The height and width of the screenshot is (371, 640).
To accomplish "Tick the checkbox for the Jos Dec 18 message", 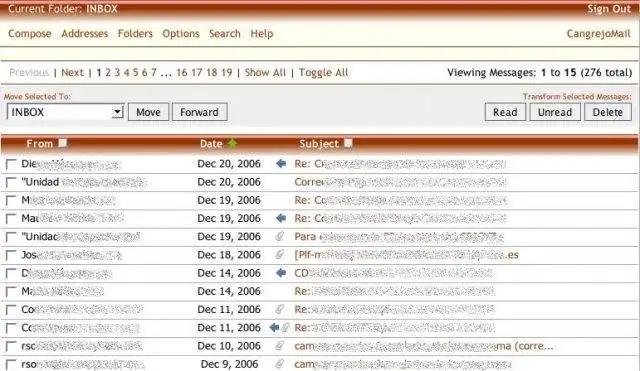I will click(11, 255).
